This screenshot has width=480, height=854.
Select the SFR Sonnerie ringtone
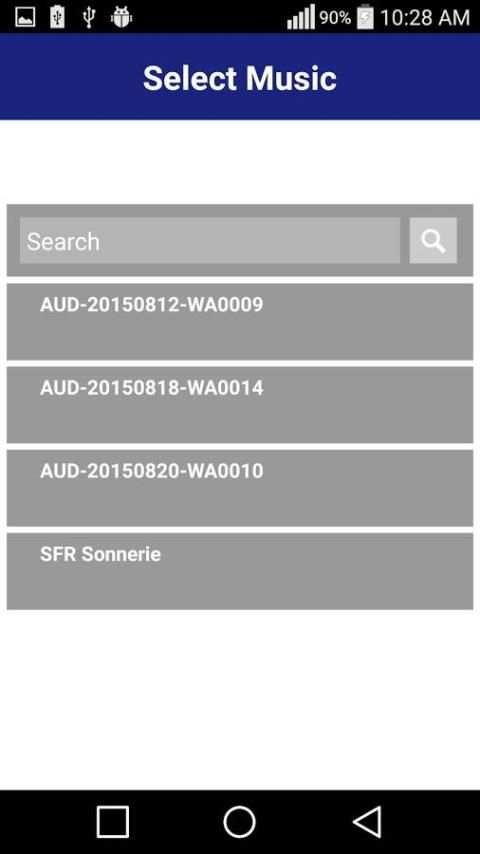(240, 571)
